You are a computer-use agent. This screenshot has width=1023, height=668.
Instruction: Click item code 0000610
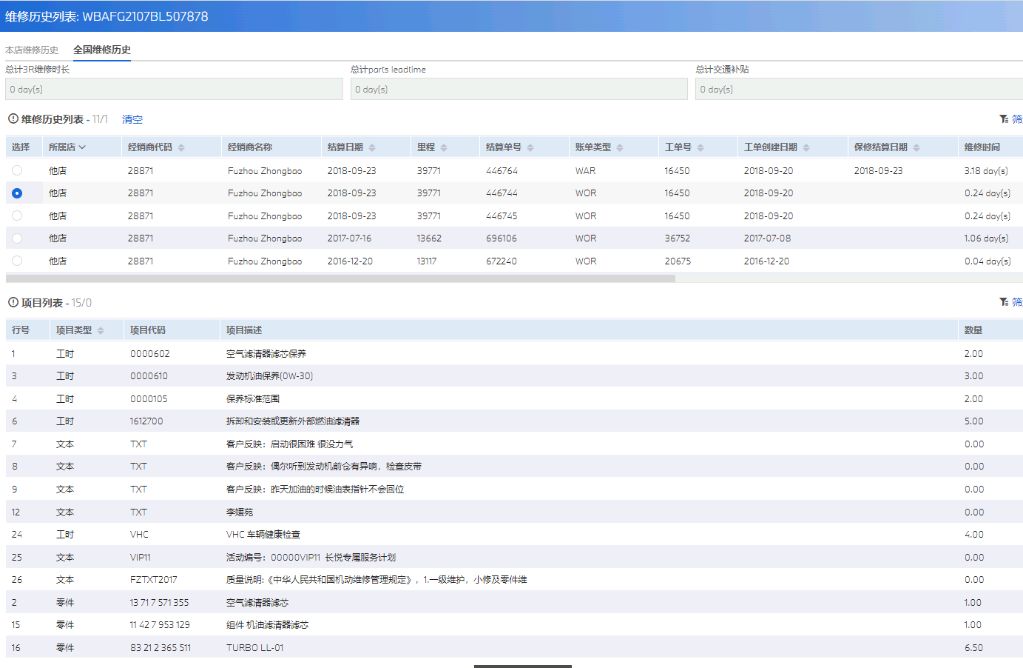click(149, 376)
